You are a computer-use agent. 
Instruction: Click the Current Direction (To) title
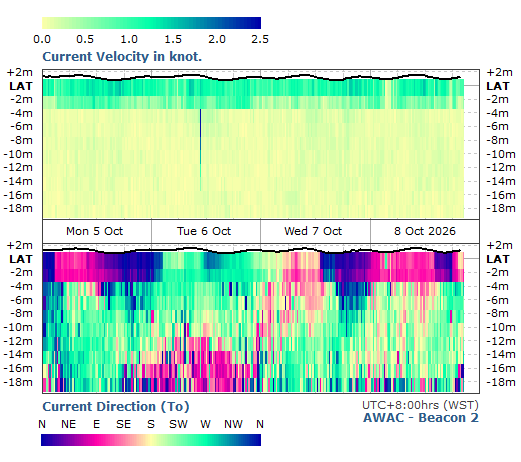click(116, 407)
